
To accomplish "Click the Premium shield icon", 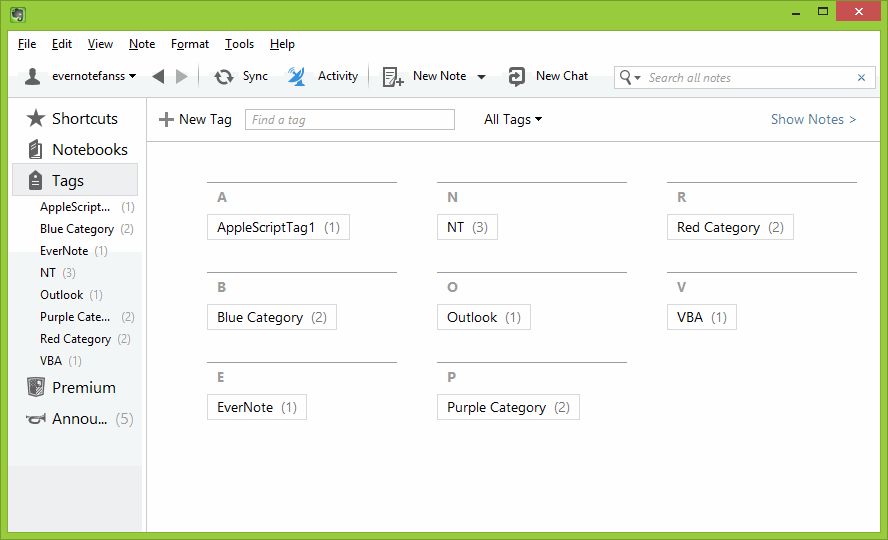I will coord(36,387).
